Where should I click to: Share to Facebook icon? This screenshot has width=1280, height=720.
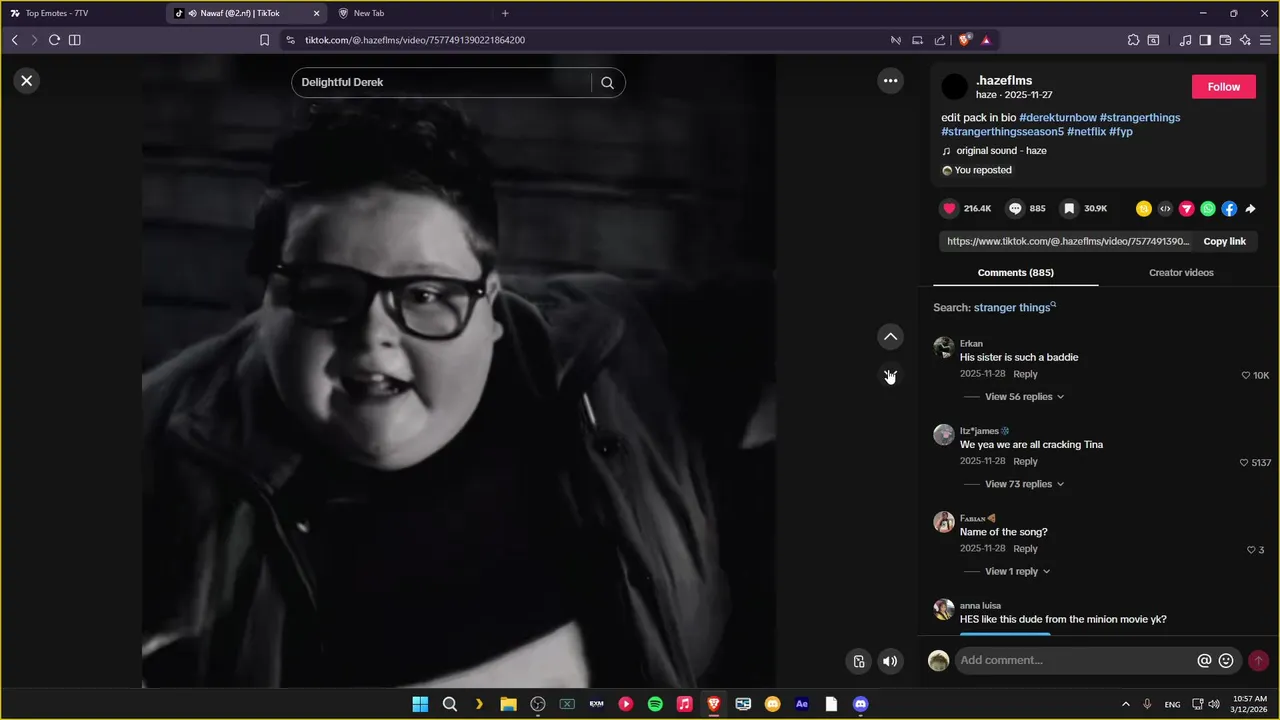point(1229,209)
